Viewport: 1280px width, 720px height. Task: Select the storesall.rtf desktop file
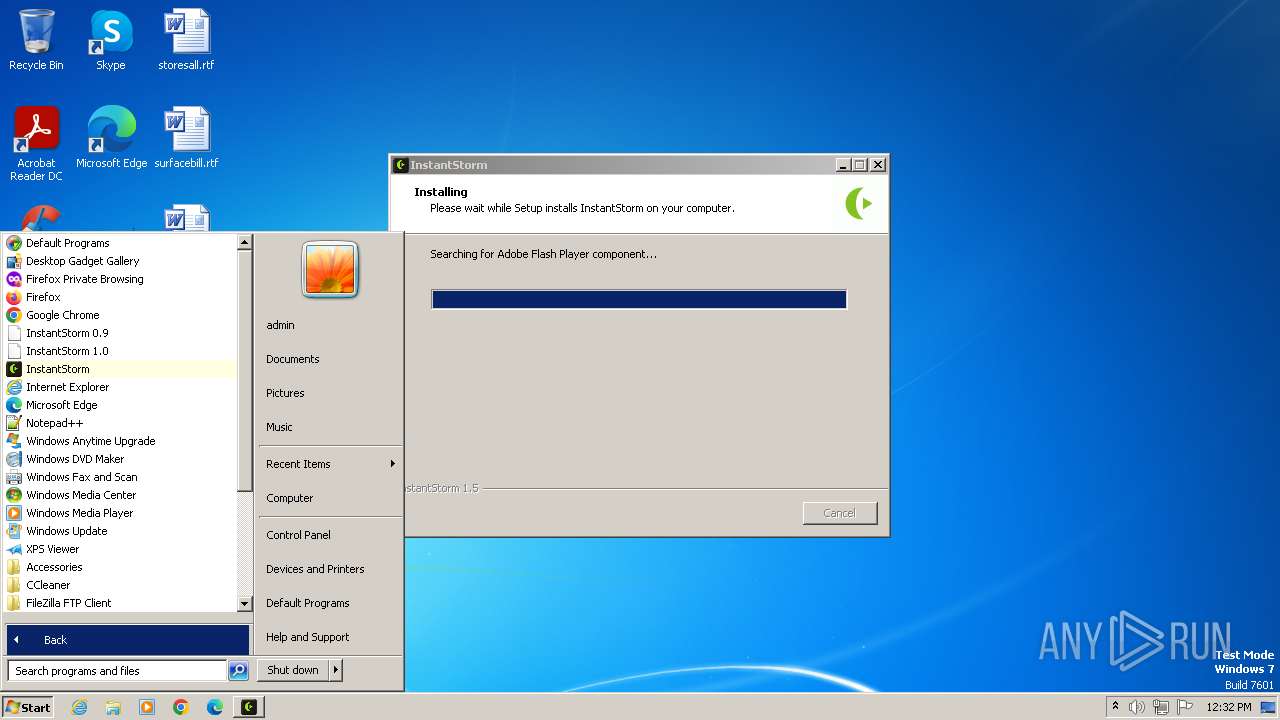click(186, 40)
